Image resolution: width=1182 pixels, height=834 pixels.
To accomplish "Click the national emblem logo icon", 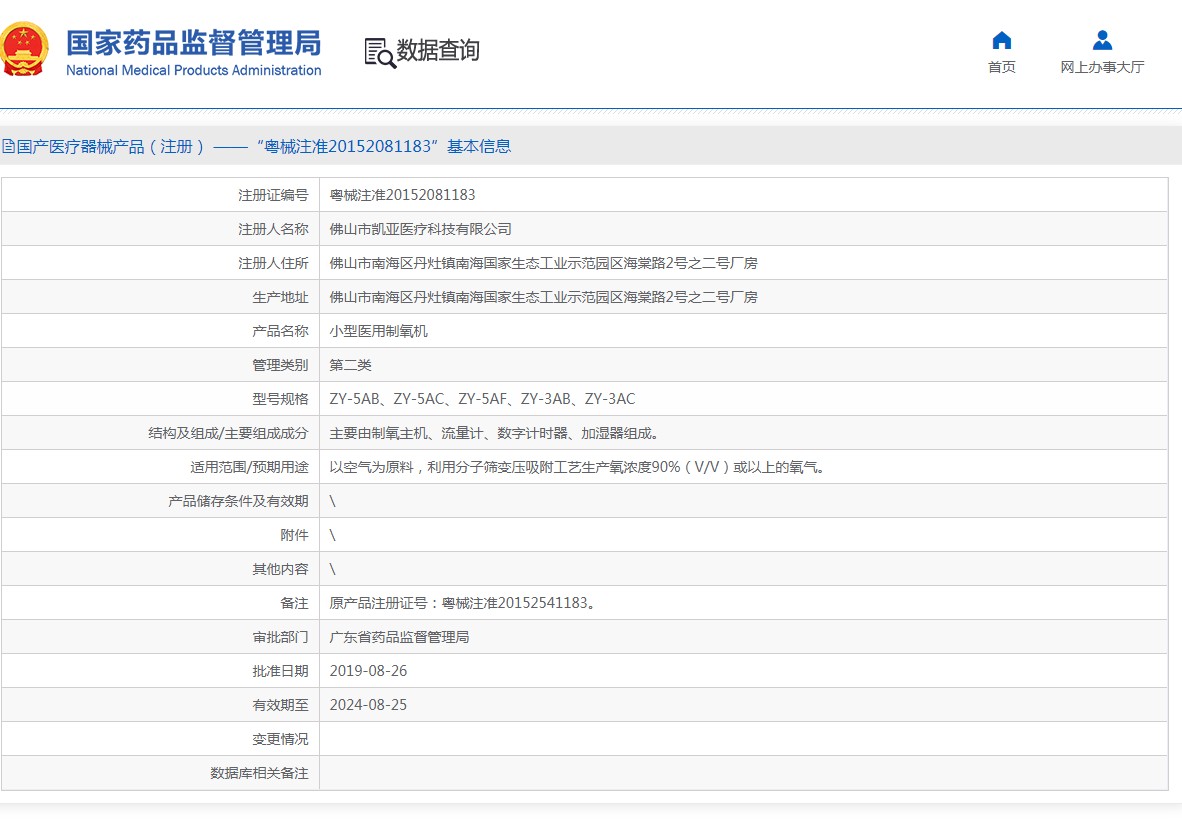I will coord(24,49).
